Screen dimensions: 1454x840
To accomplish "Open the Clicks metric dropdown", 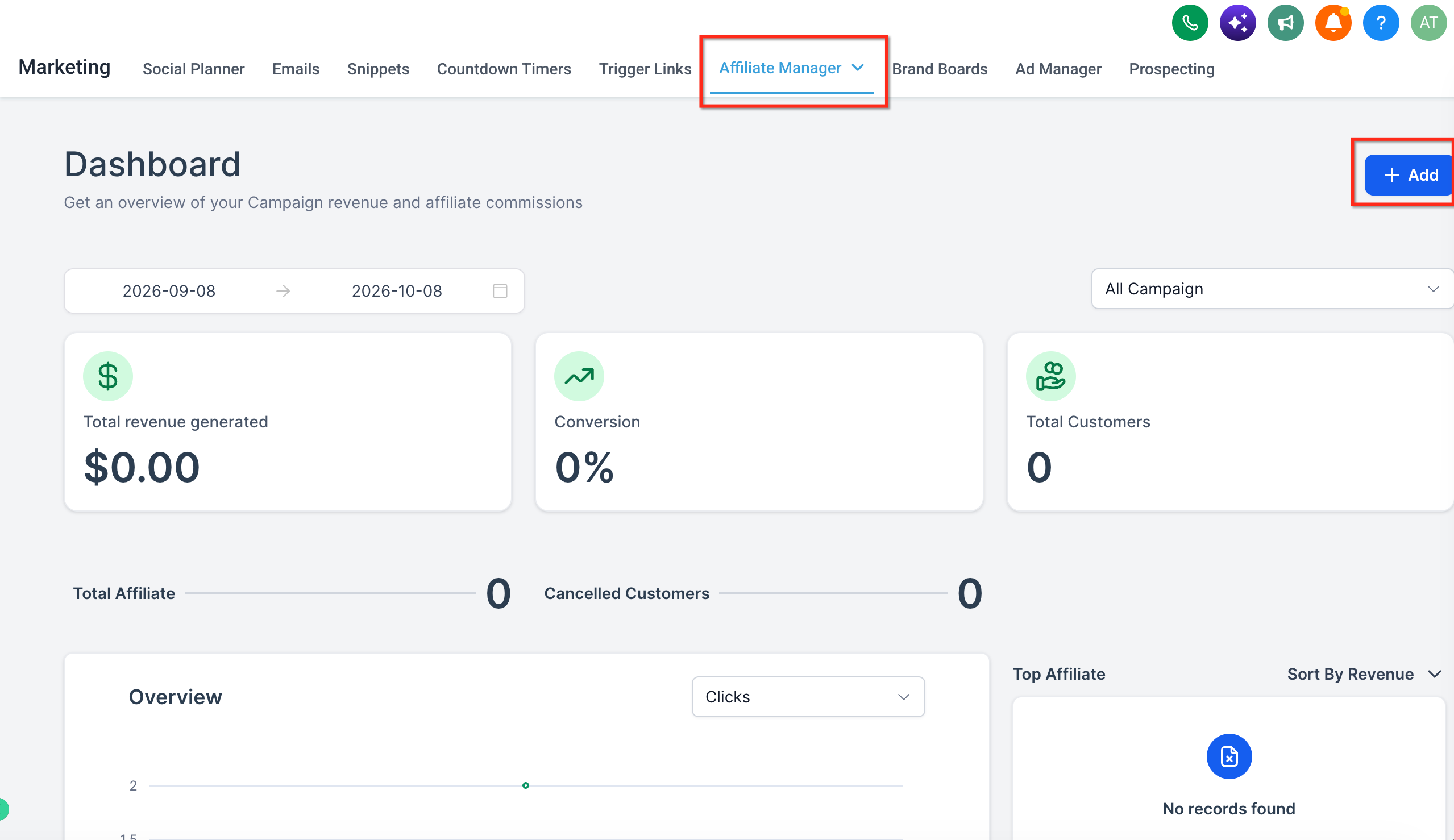I will tap(808, 697).
